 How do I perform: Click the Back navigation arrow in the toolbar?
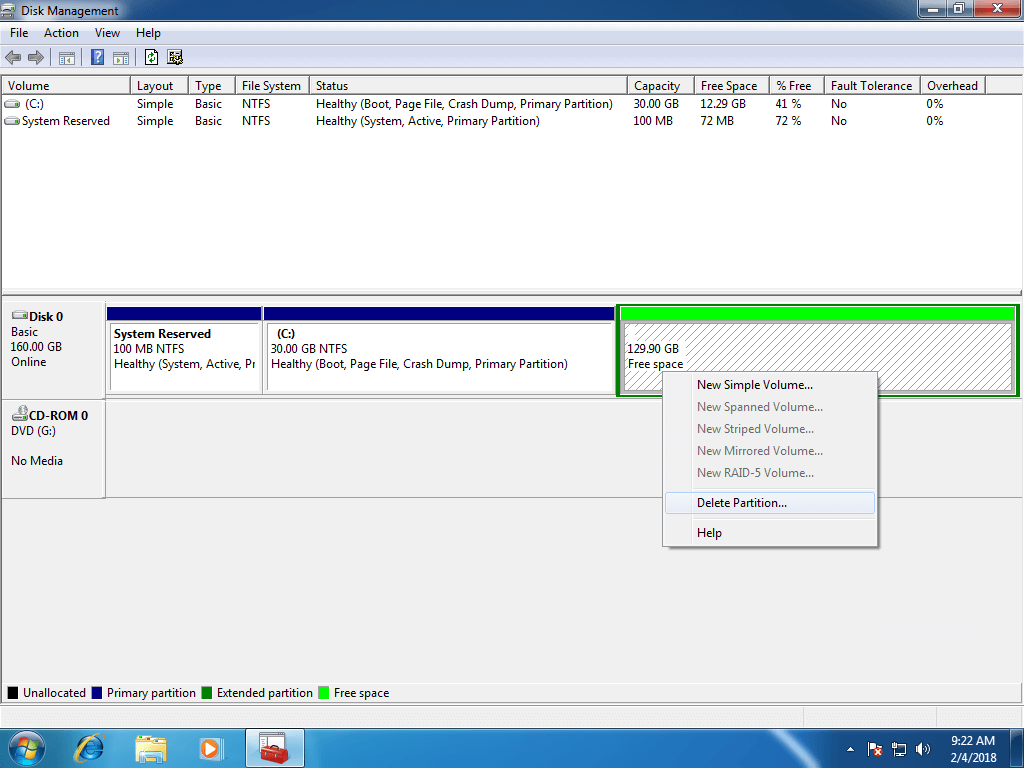click(x=13, y=57)
